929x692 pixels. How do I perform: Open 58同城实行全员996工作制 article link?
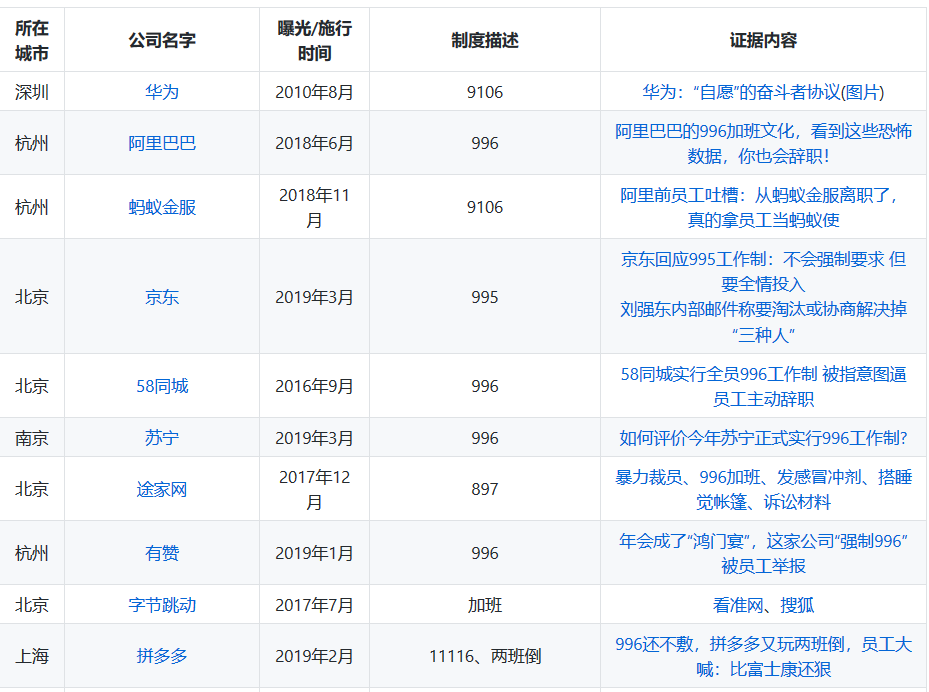coord(763,386)
